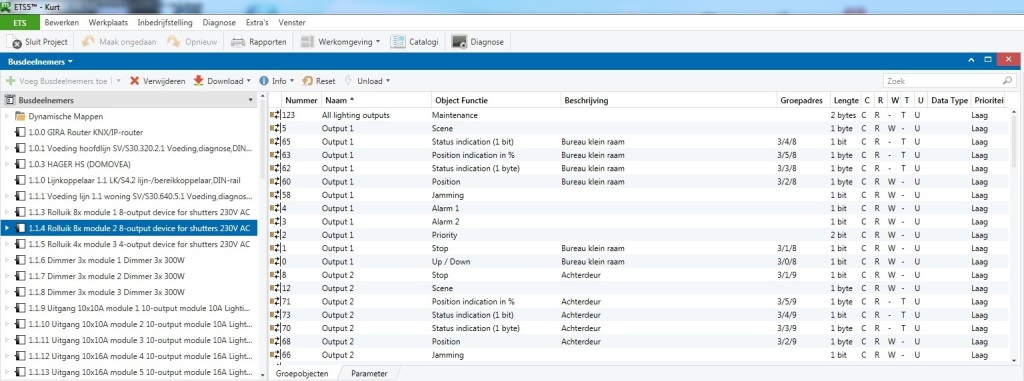Open the Werkplaats menu
This screenshot has width=1024, height=381.
[x=108, y=22]
